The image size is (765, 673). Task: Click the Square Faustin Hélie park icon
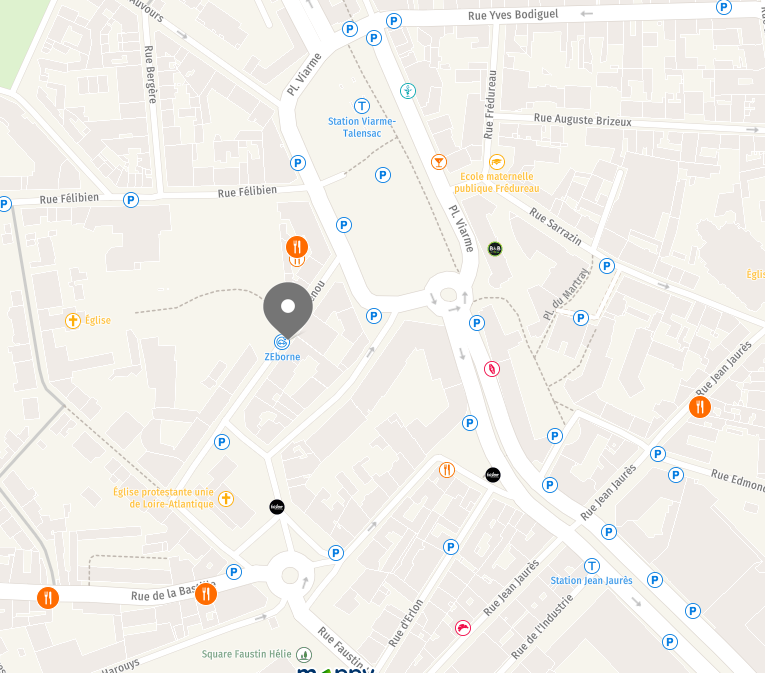304,654
